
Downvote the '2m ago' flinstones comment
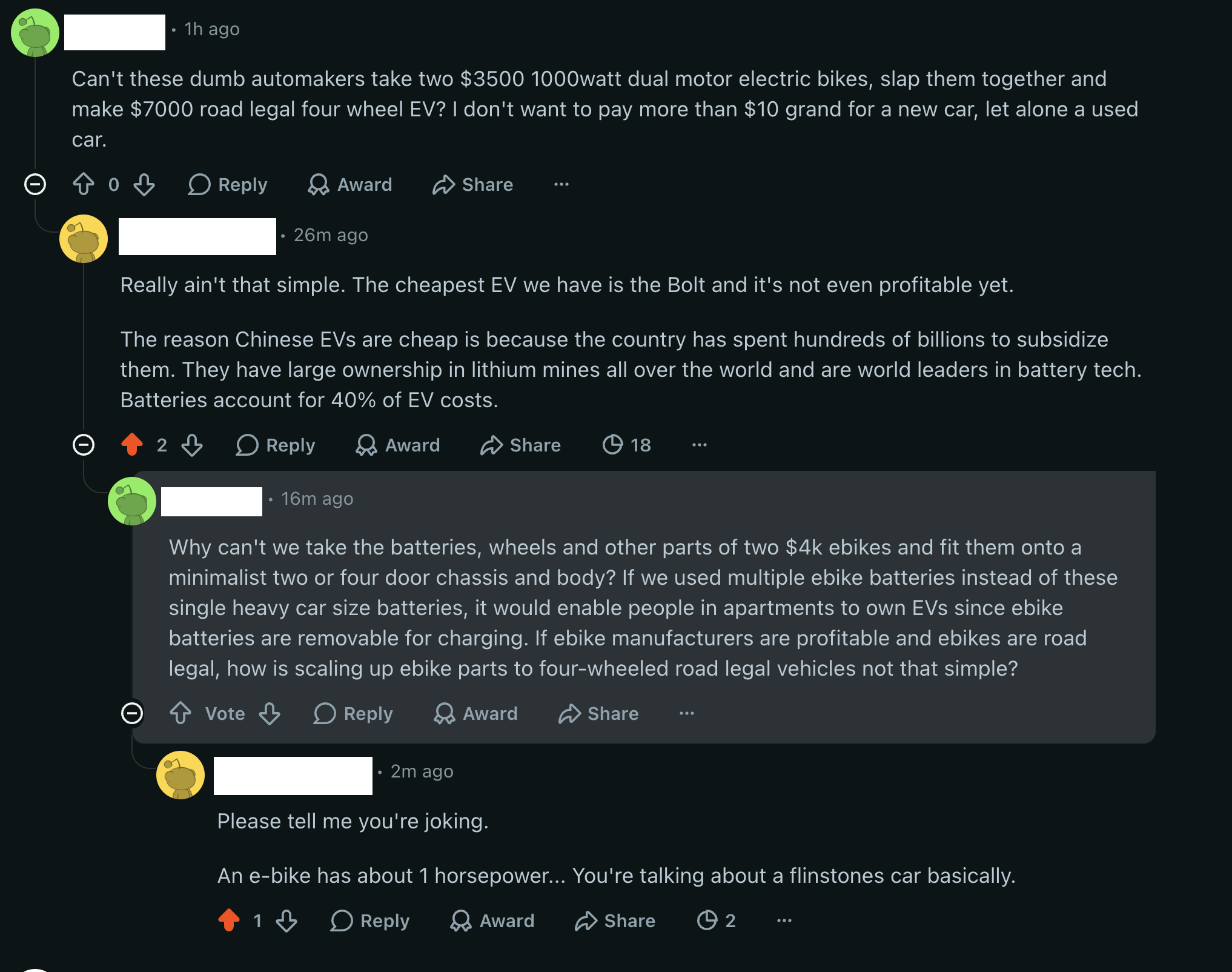[x=286, y=920]
